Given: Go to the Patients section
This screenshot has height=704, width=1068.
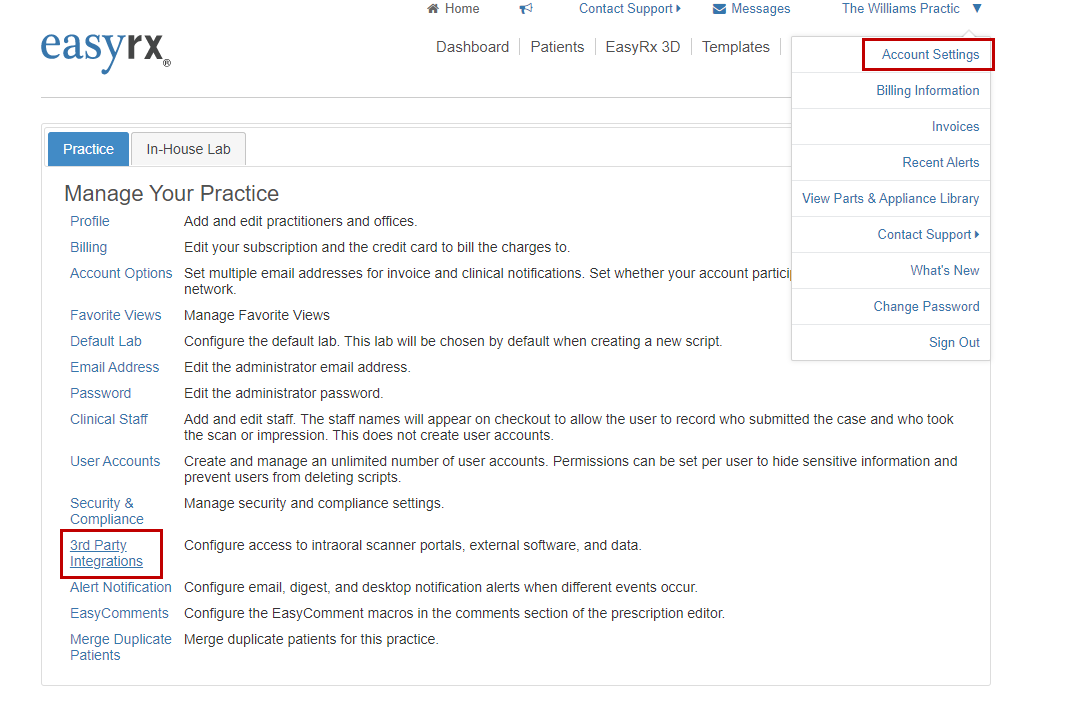Looking at the screenshot, I should [x=557, y=47].
